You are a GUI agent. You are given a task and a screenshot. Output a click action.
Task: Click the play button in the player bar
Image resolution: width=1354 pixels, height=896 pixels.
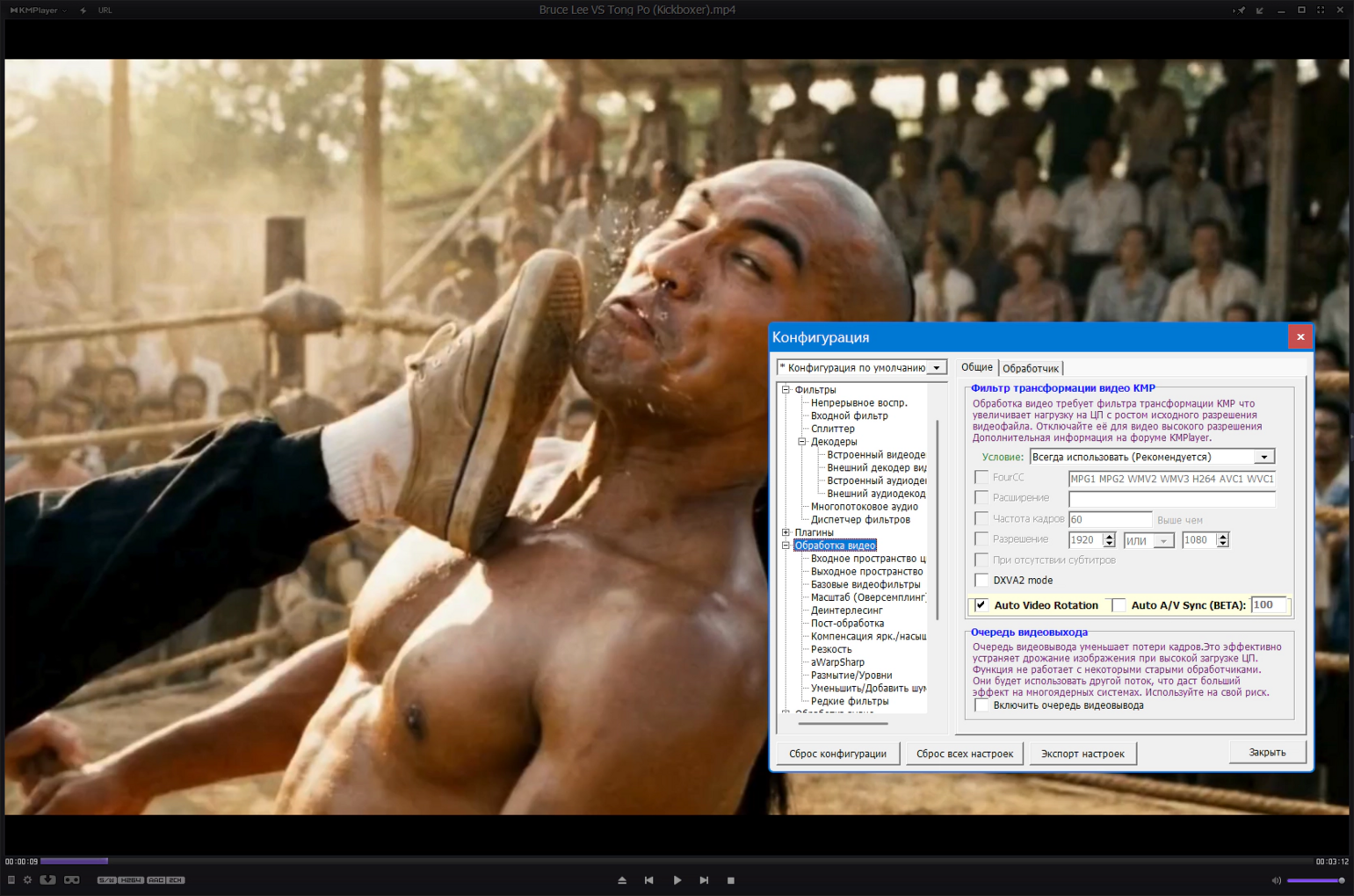677,880
